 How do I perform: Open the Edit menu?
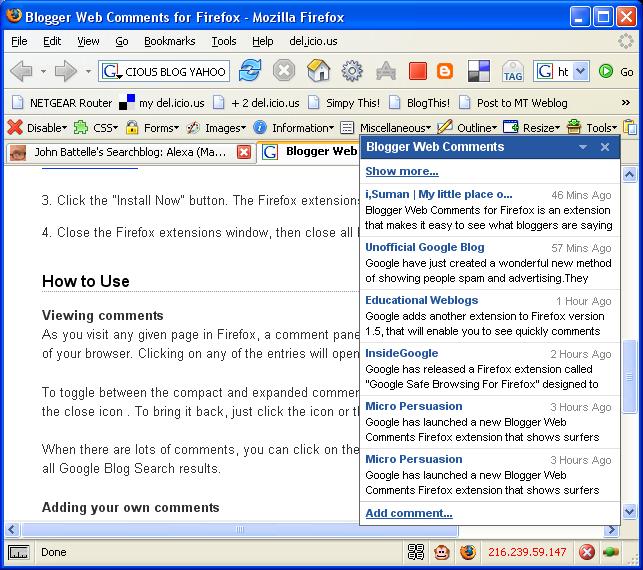52,41
